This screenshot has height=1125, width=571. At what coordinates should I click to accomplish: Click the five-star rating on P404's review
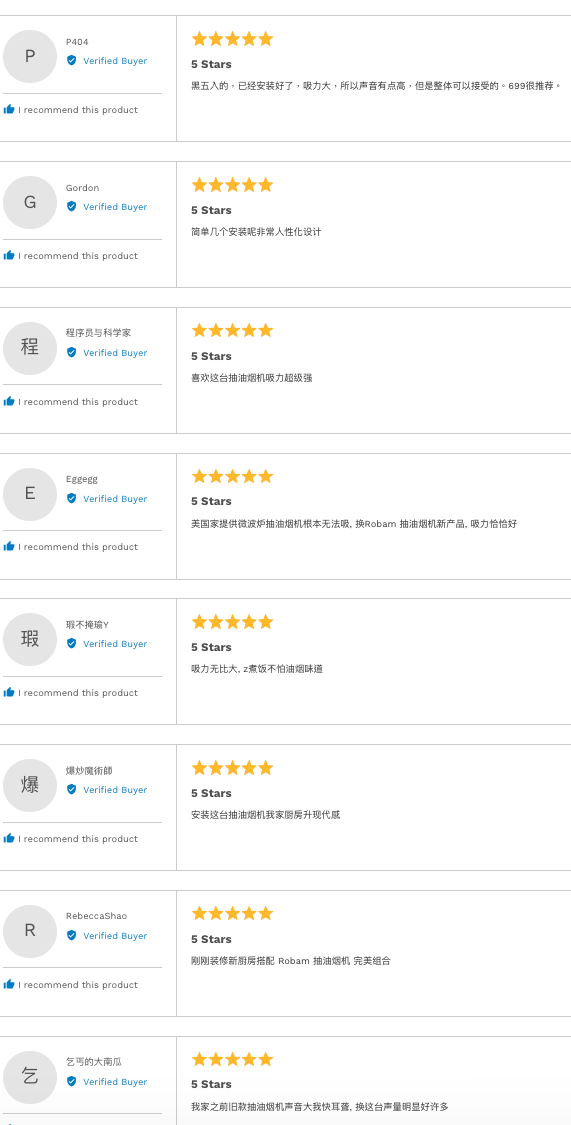232,39
